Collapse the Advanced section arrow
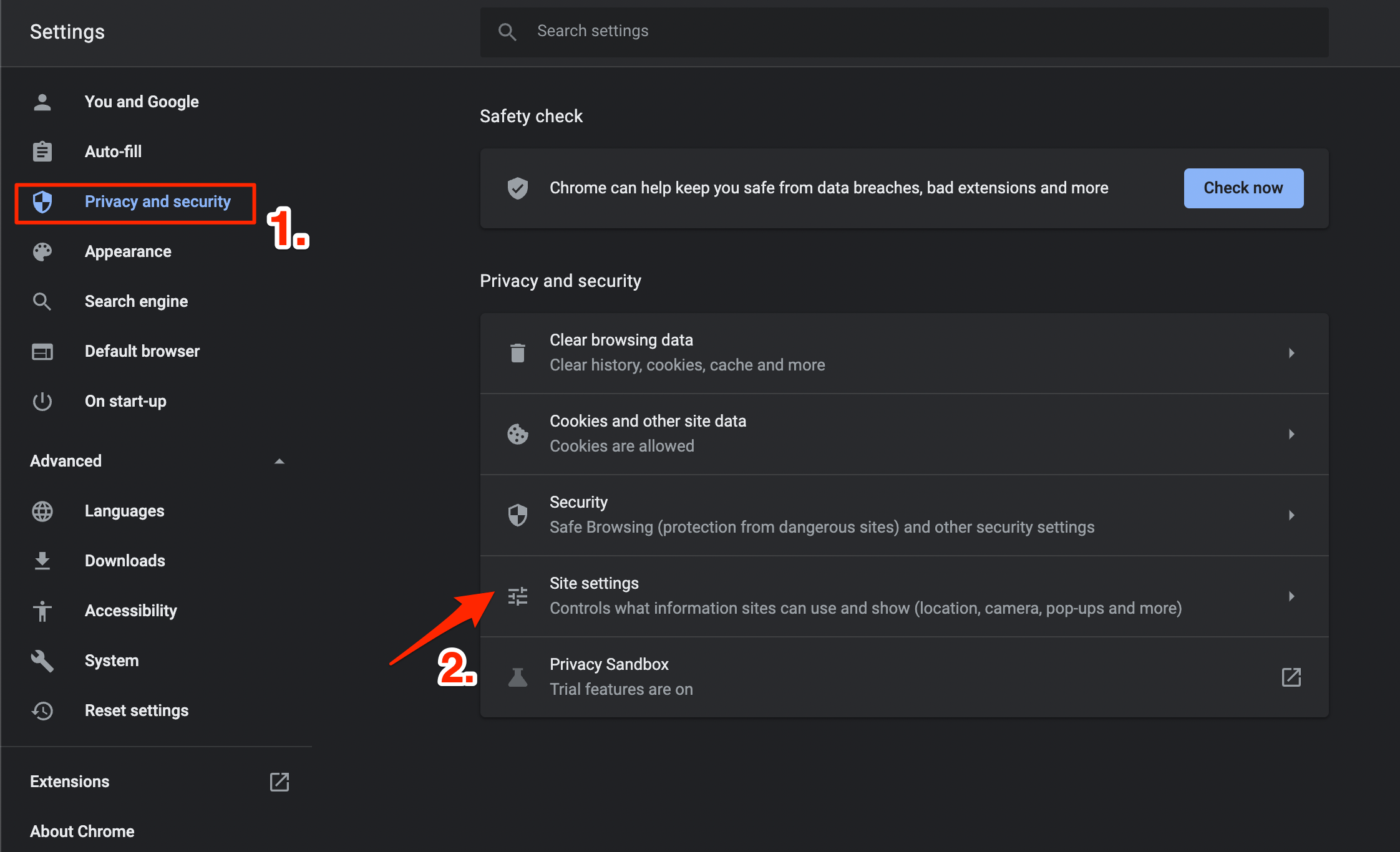 click(280, 461)
